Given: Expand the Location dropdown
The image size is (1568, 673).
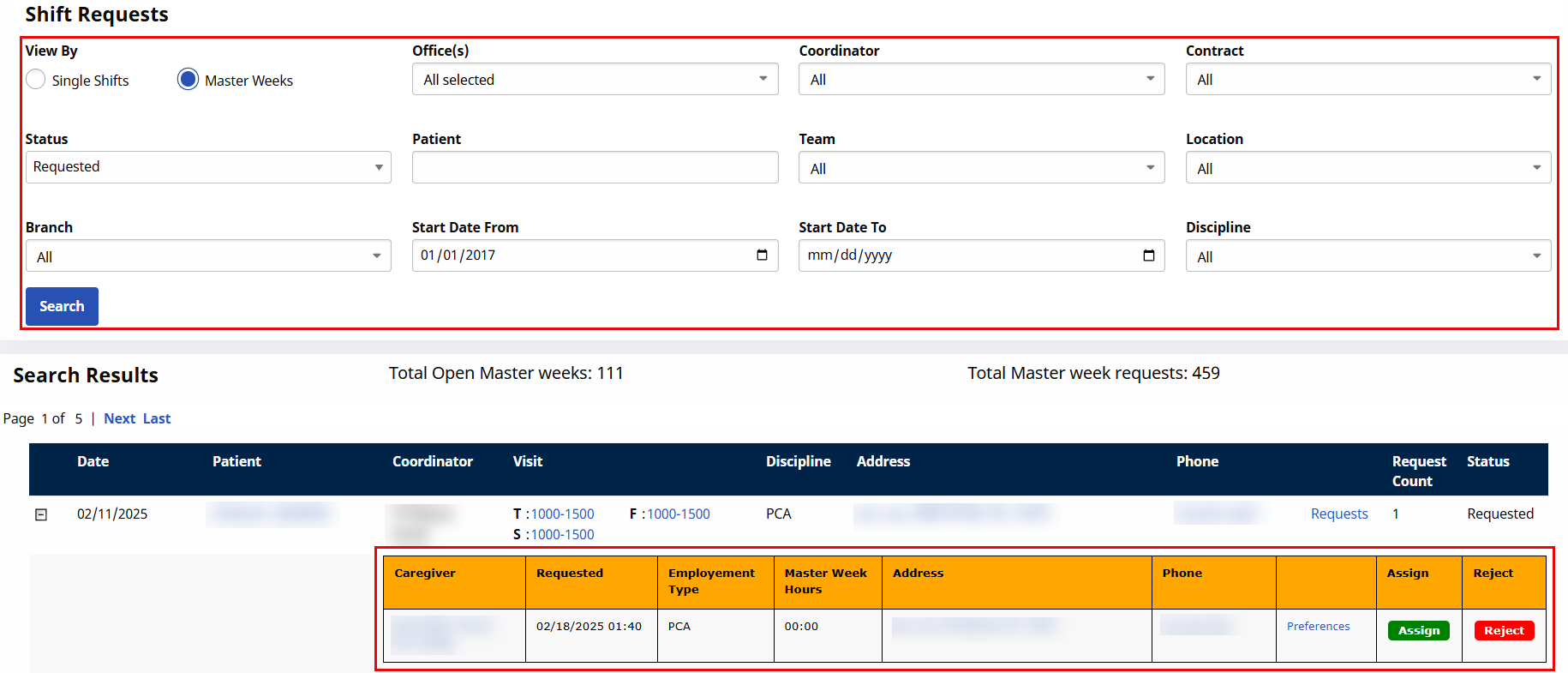Looking at the screenshot, I should [x=1368, y=168].
